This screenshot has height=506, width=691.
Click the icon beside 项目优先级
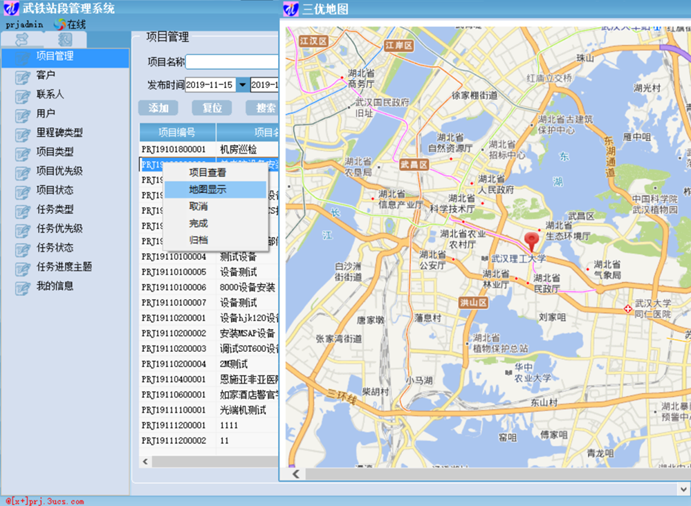point(22,173)
